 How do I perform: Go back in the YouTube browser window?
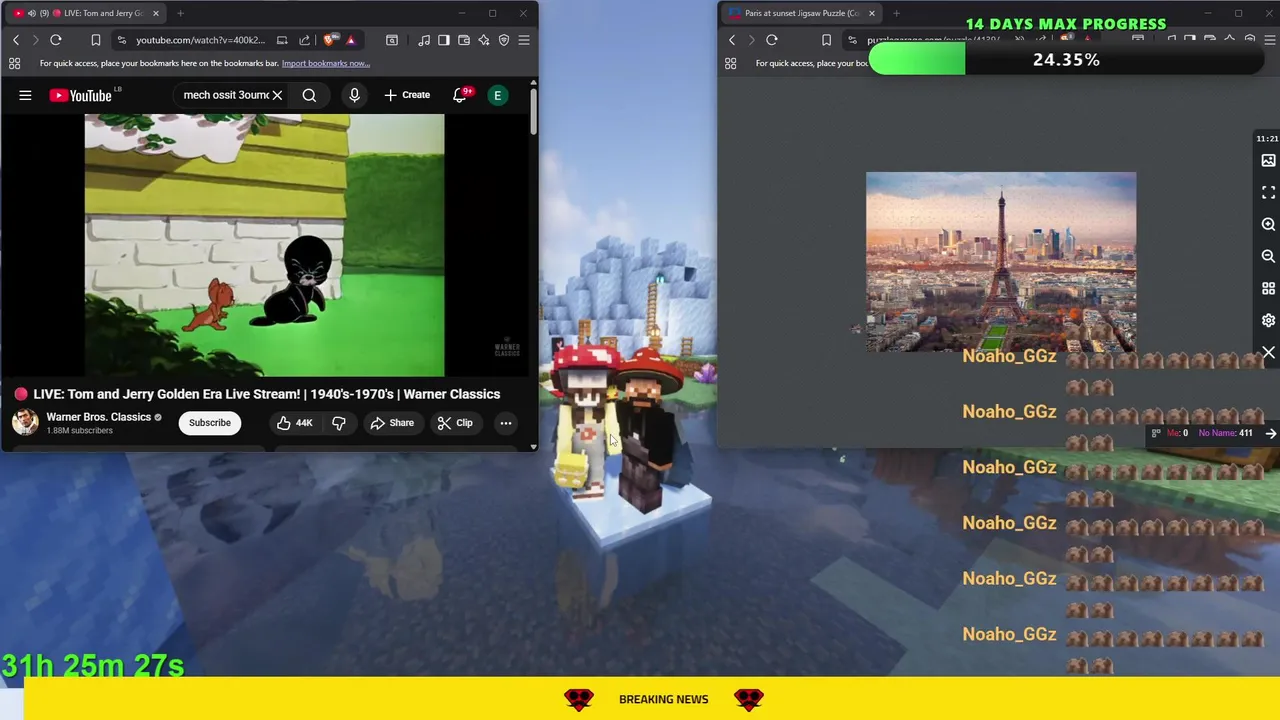pos(16,40)
